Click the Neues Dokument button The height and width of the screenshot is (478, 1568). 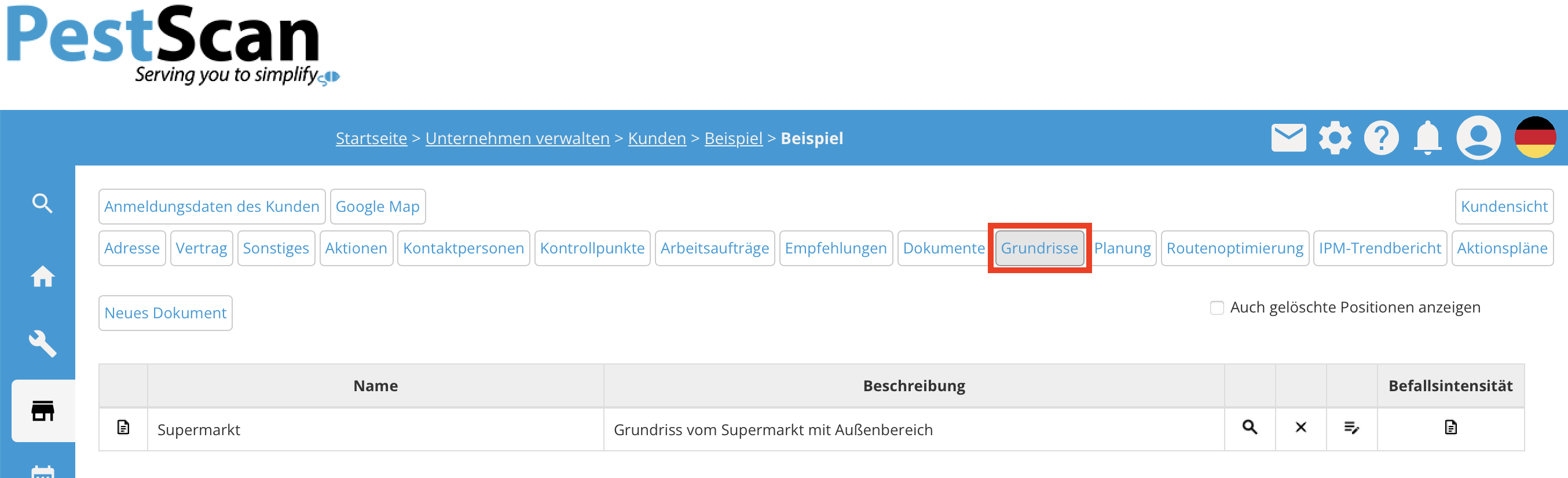tap(165, 312)
